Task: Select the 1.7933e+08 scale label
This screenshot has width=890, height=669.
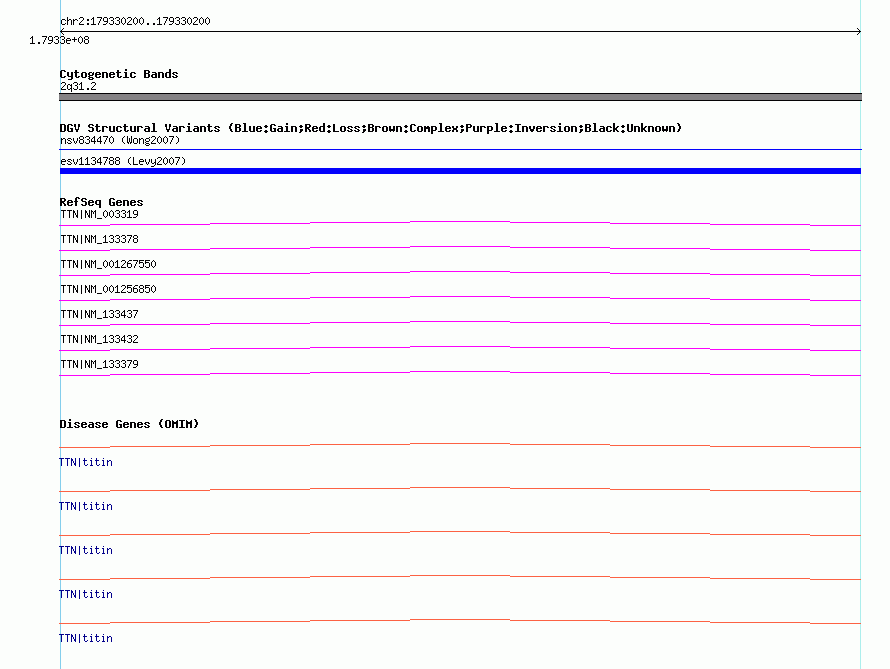Action: pos(59,40)
